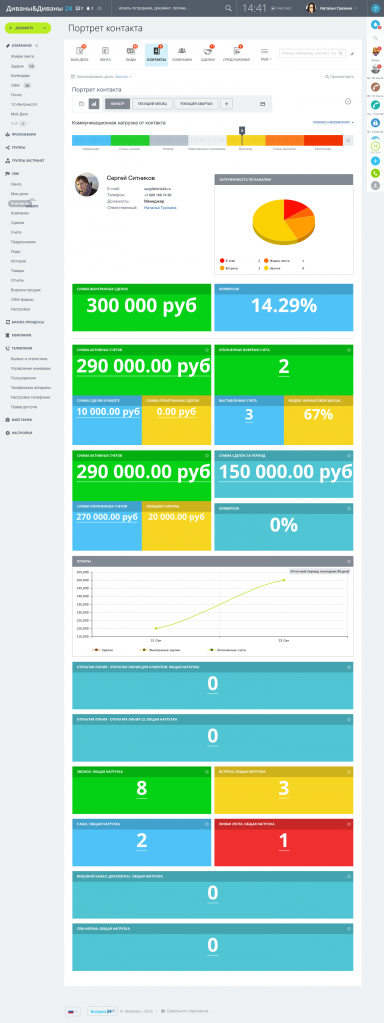Open the Мои дела icon tab

pos(79,53)
